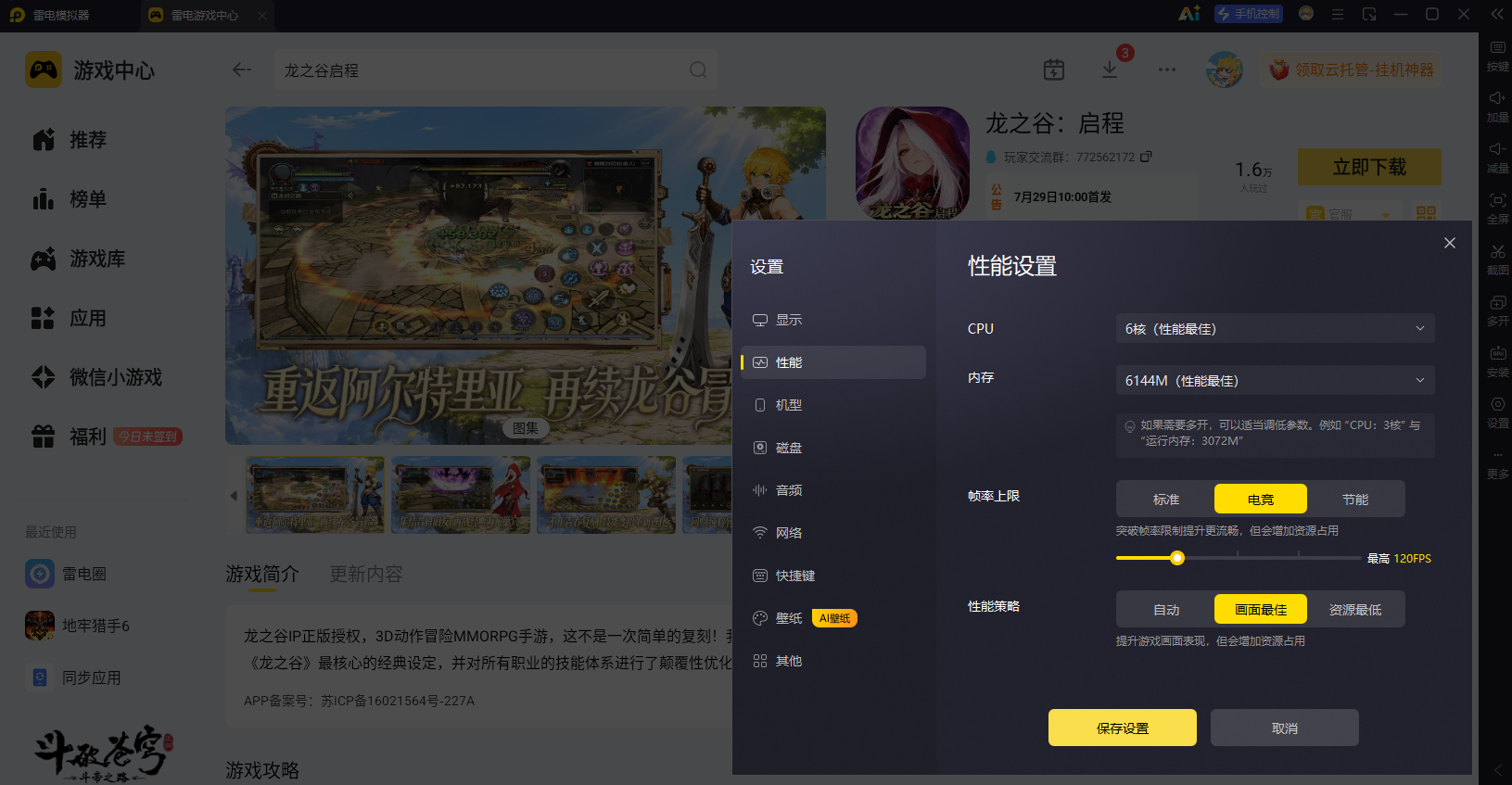Open the 推荐 page in left navigation
Screen dimensions: 1512x785
pyautogui.click(x=70, y=140)
